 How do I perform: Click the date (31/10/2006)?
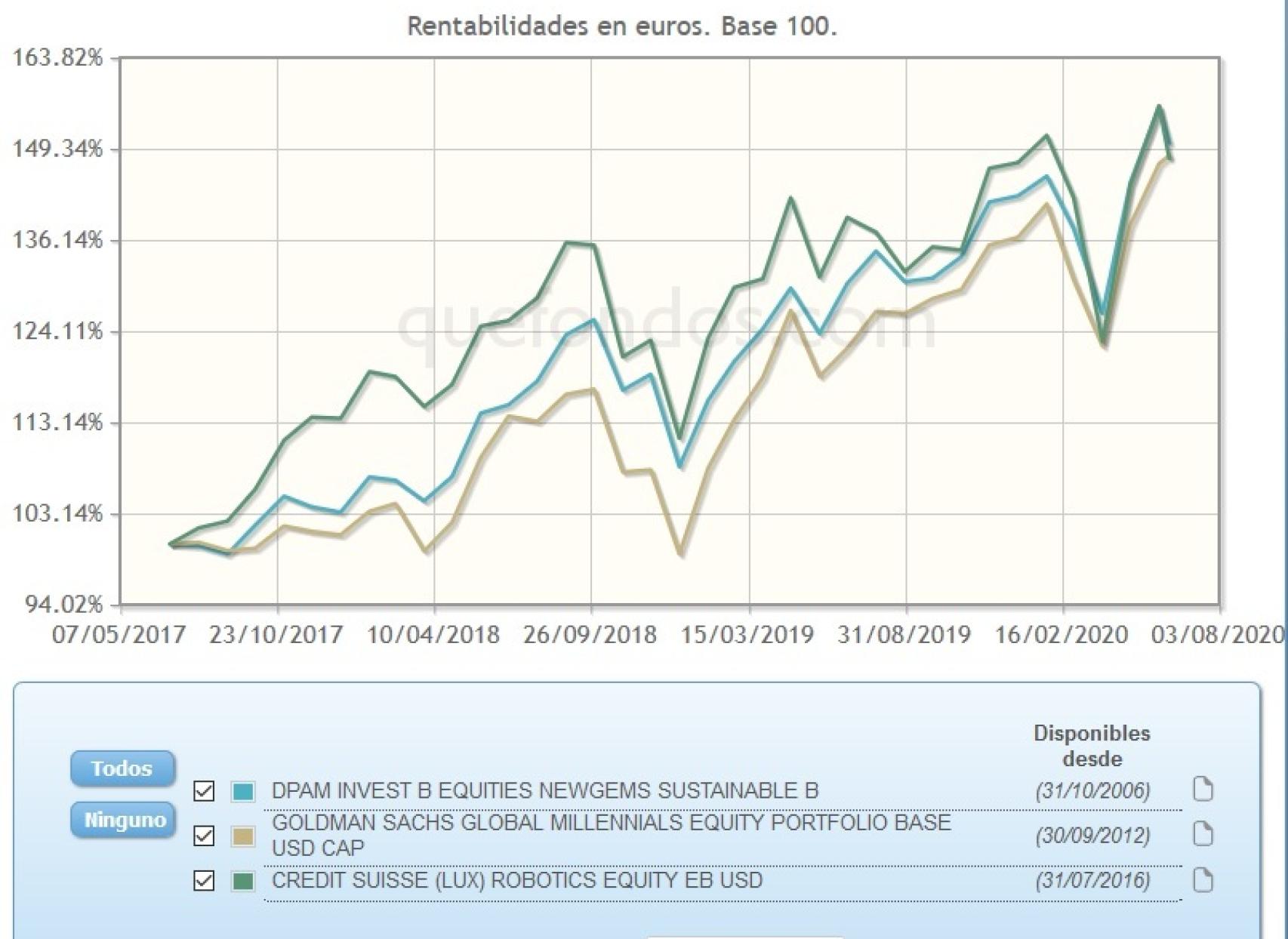coord(1093,791)
